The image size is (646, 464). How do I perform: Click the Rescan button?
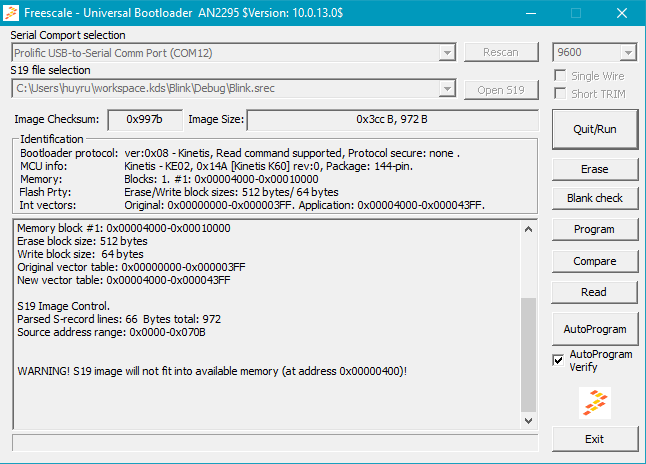(x=501, y=52)
